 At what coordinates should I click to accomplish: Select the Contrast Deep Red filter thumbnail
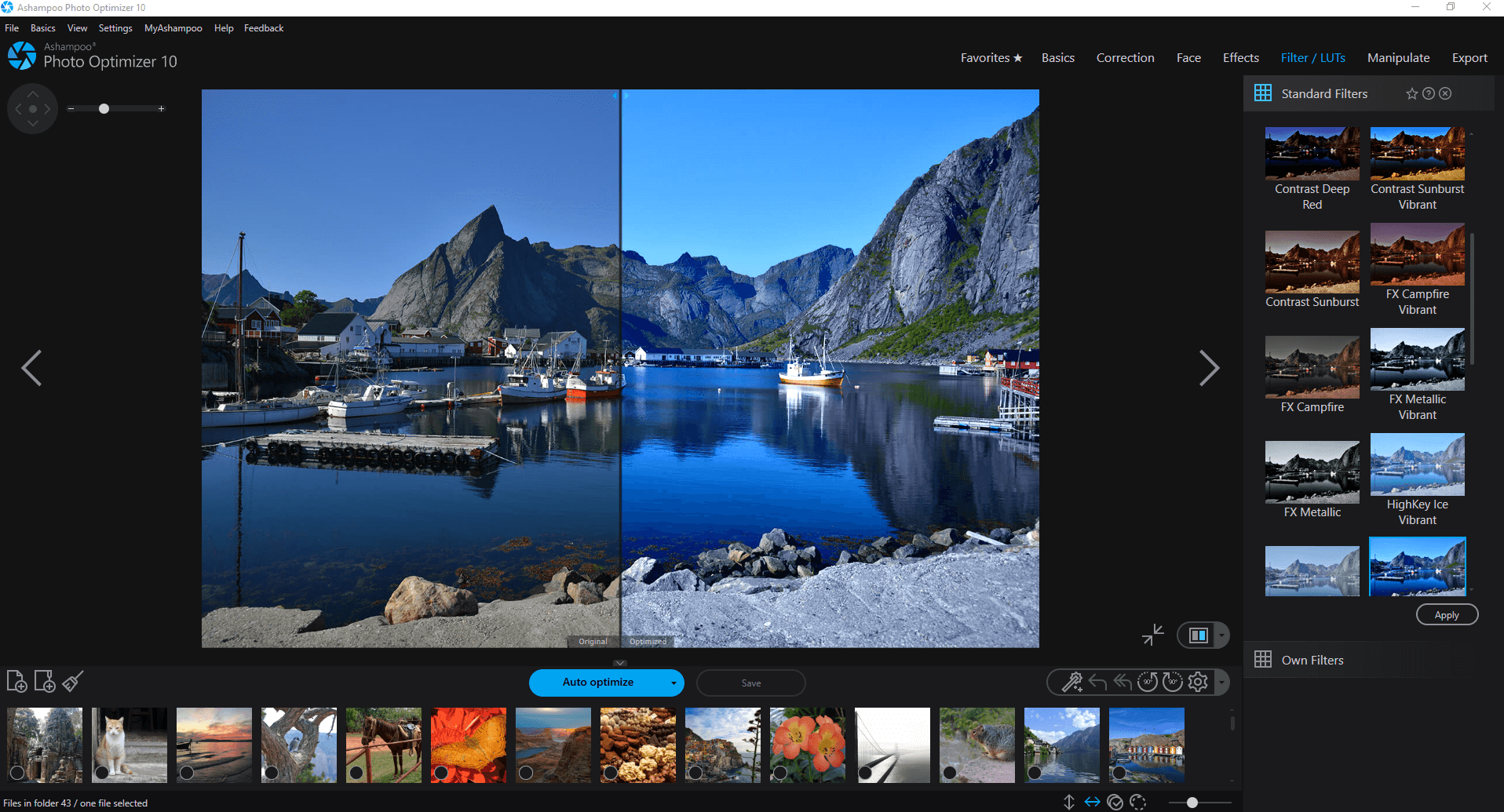[1312, 152]
